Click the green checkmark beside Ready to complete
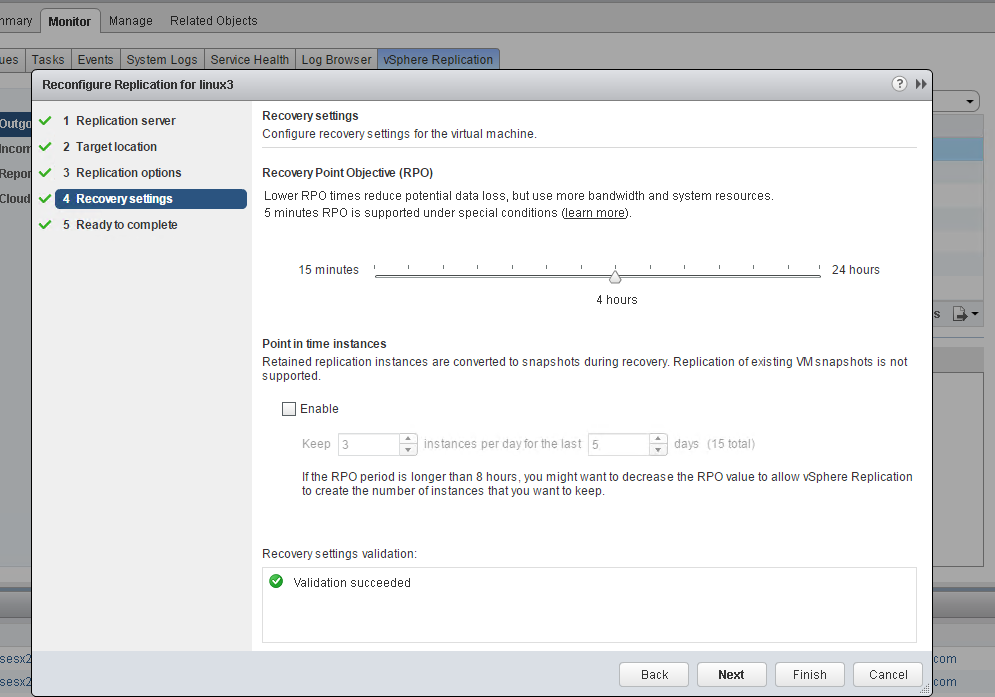The image size is (995, 697). tap(45, 225)
